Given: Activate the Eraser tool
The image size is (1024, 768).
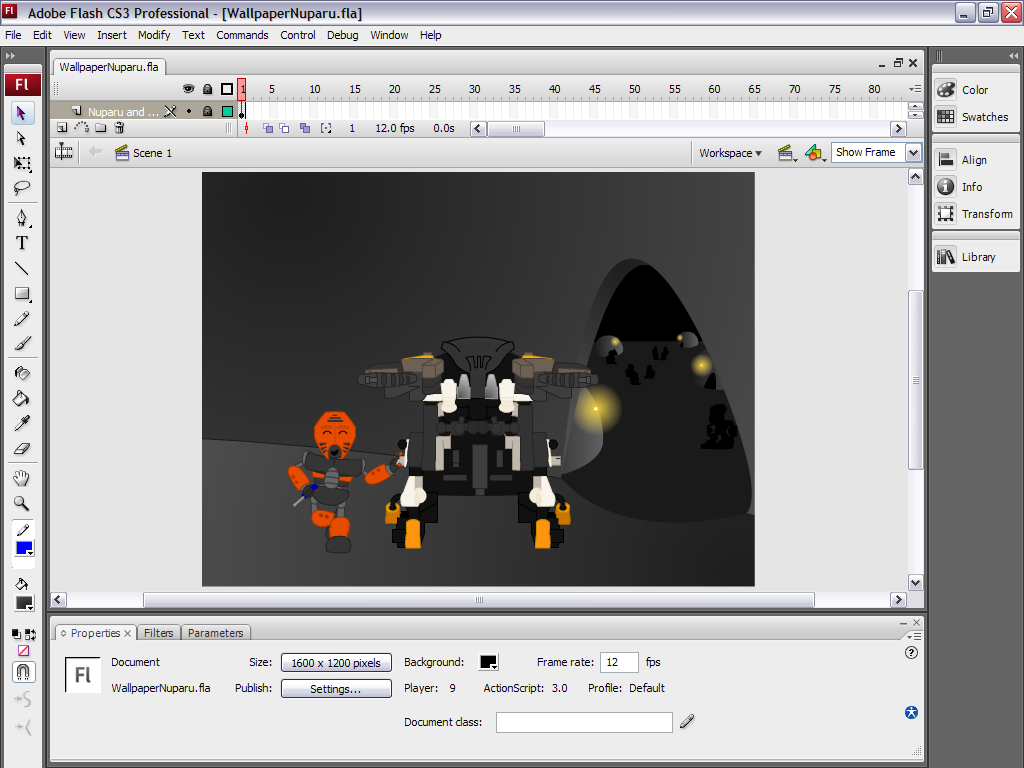Looking at the screenshot, I should click(x=22, y=449).
